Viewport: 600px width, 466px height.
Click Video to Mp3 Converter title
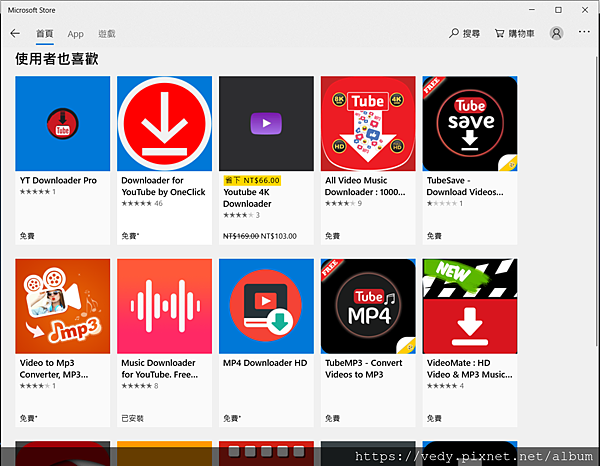click(54, 368)
